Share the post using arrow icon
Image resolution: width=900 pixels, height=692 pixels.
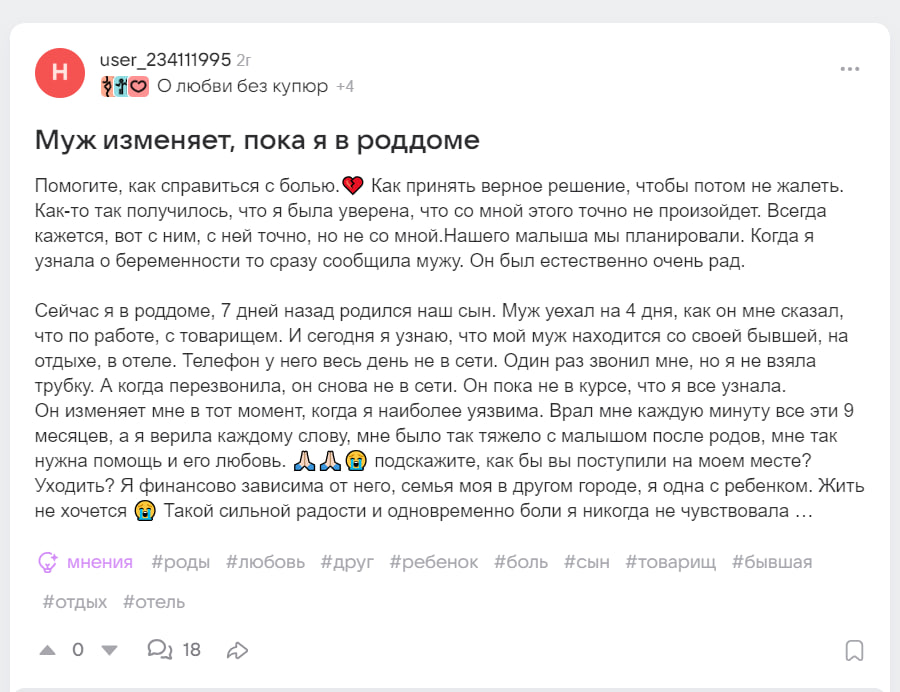click(x=237, y=650)
